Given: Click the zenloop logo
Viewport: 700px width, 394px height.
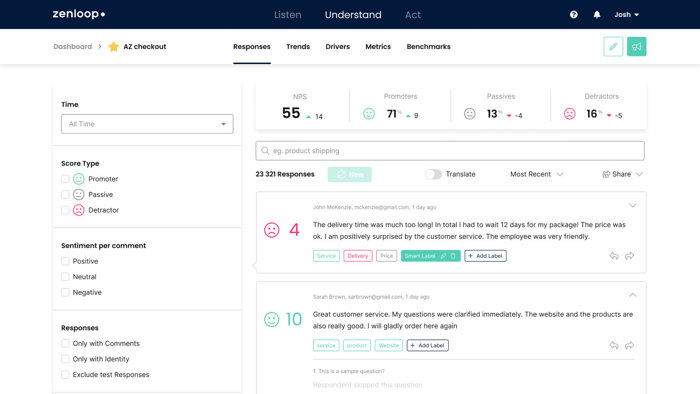Looking at the screenshot, I should point(79,14).
